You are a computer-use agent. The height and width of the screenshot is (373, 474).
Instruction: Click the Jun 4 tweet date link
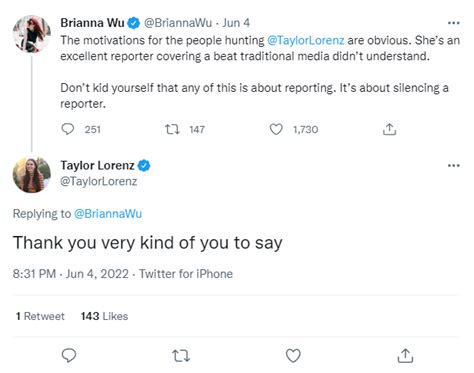coord(236,23)
